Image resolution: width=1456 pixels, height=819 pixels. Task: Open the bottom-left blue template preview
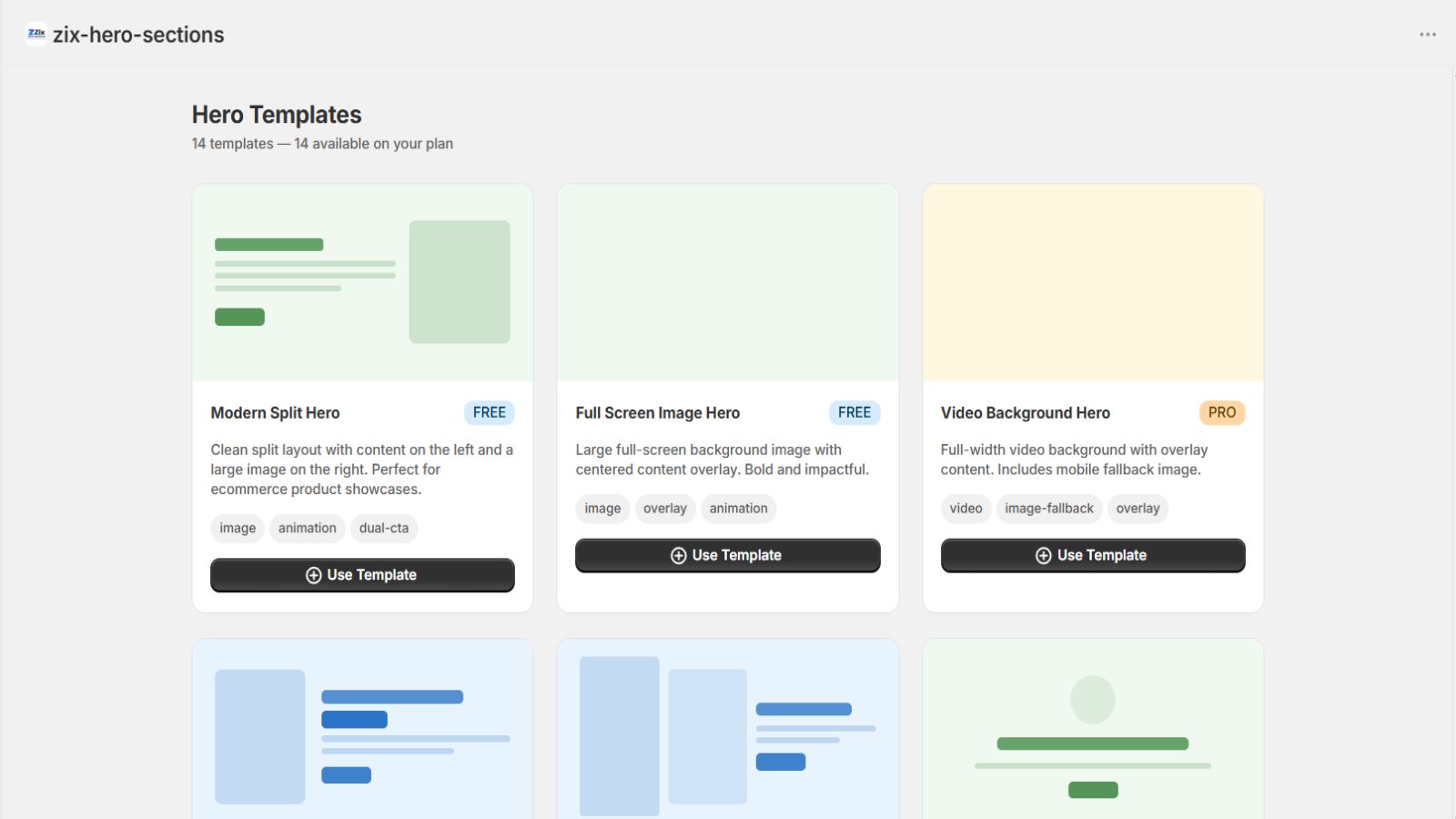coord(362,729)
